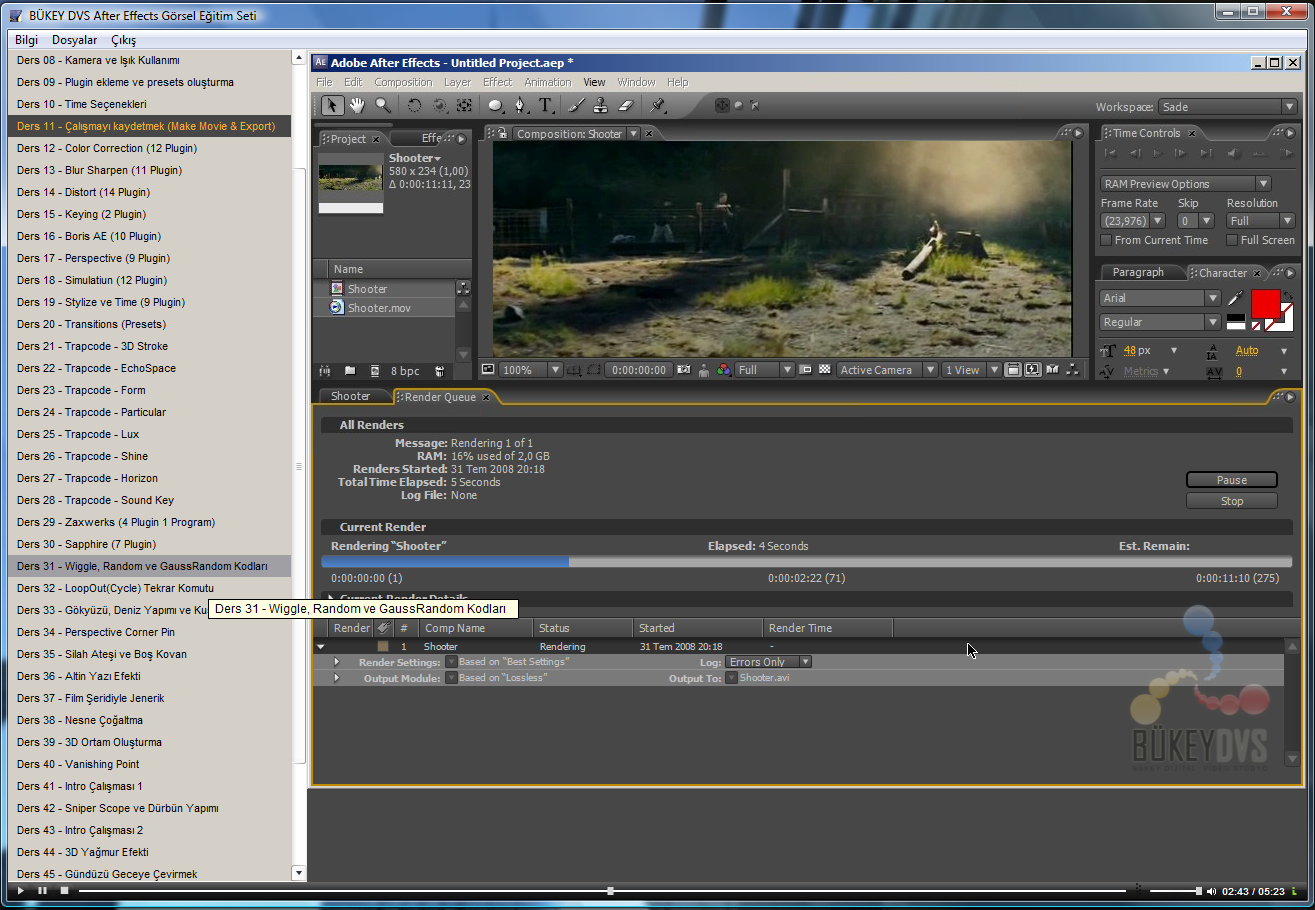Screen dimensions: 1315x910
Task: Select the Brush tool
Action: click(x=576, y=105)
